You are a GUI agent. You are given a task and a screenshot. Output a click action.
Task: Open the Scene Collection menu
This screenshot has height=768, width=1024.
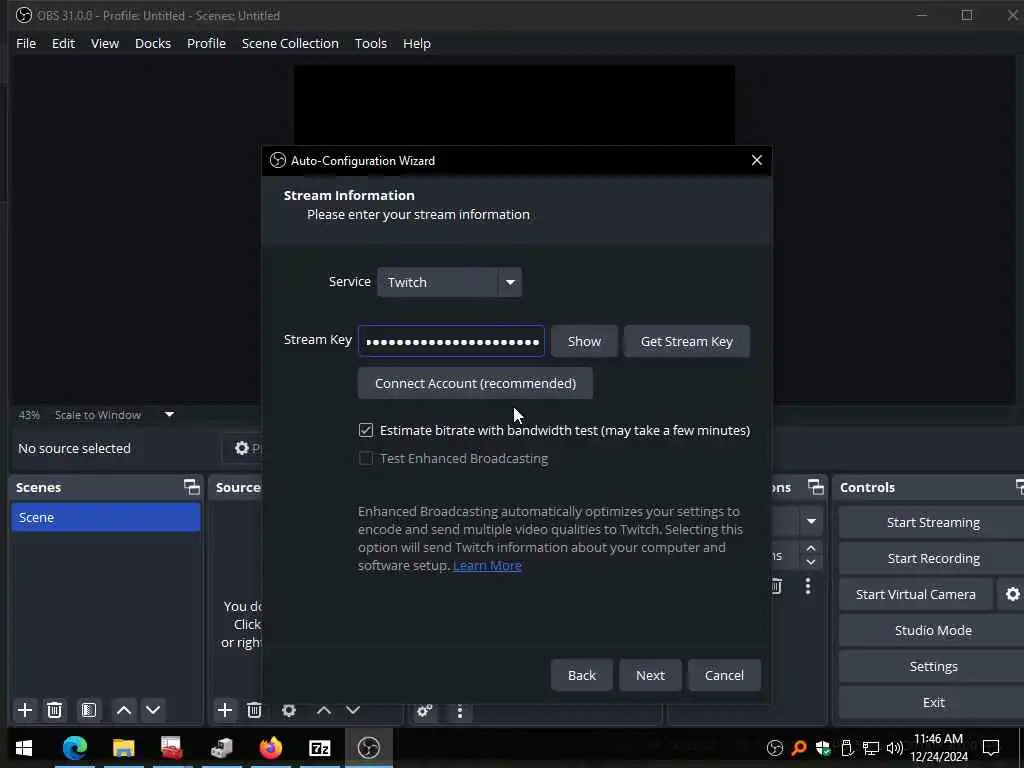(290, 43)
